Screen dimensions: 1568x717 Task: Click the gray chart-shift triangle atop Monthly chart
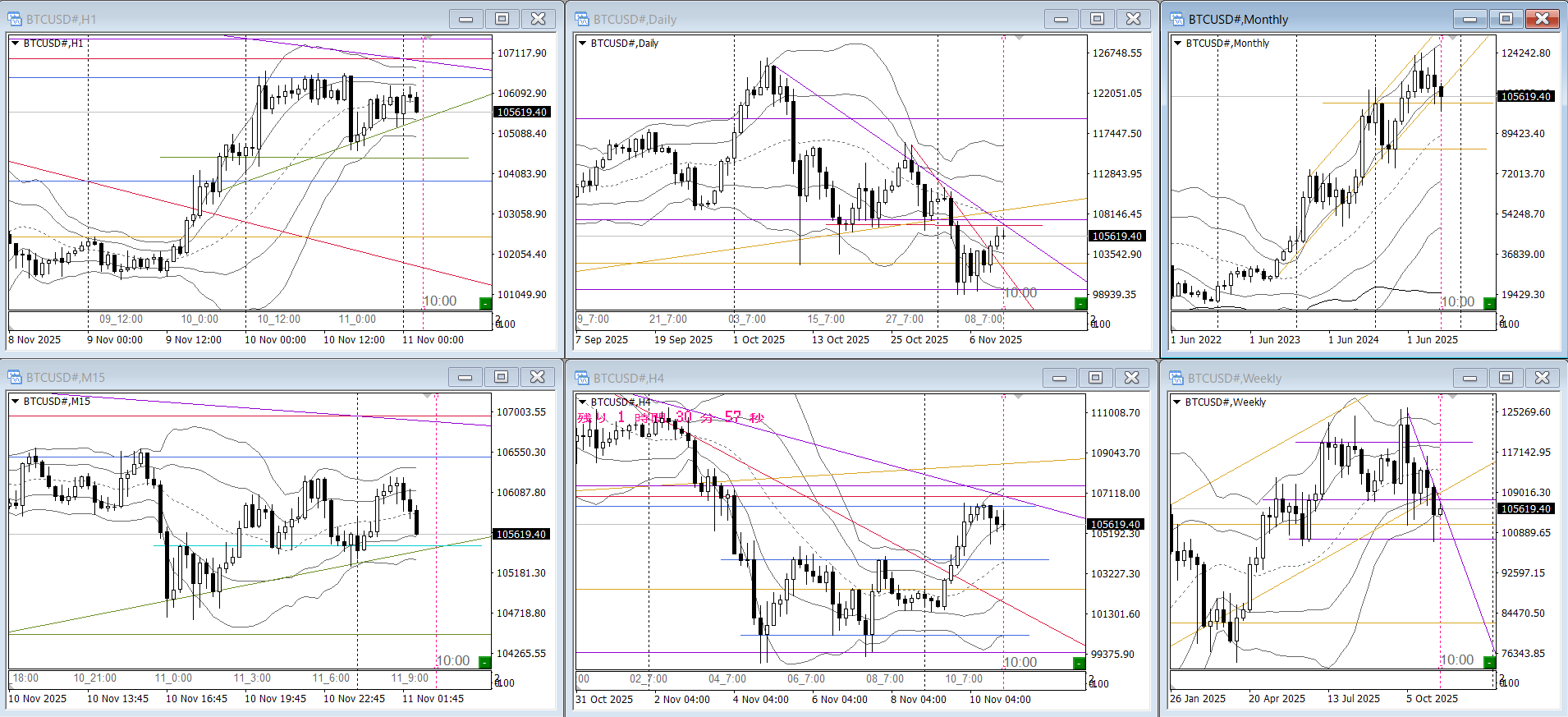[1452, 38]
